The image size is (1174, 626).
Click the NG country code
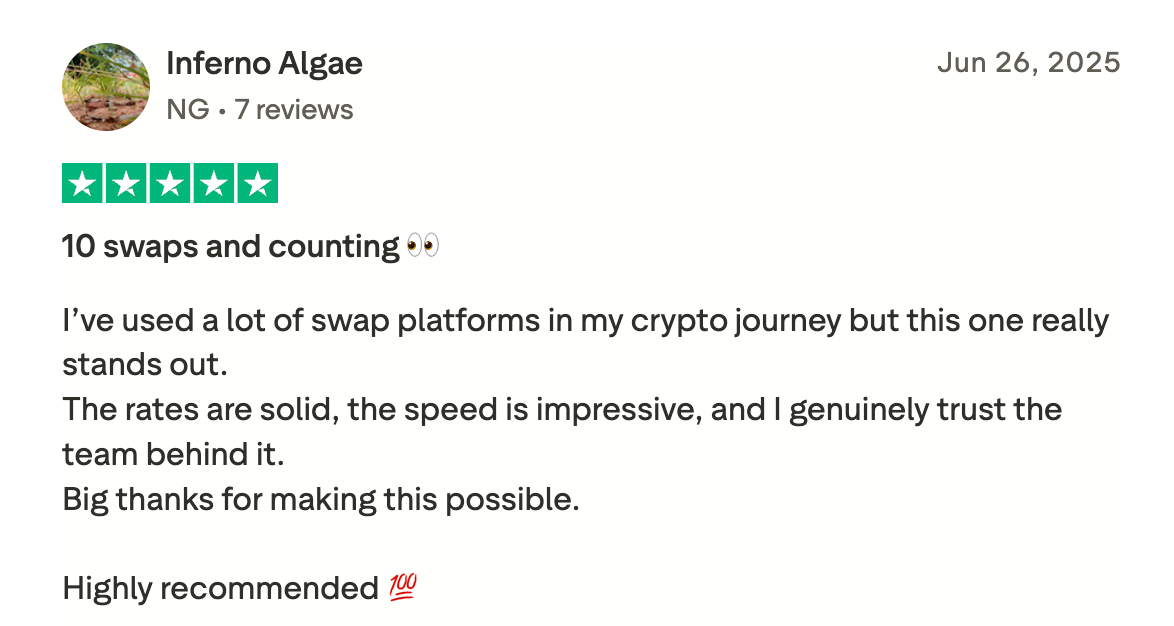(x=188, y=109)
